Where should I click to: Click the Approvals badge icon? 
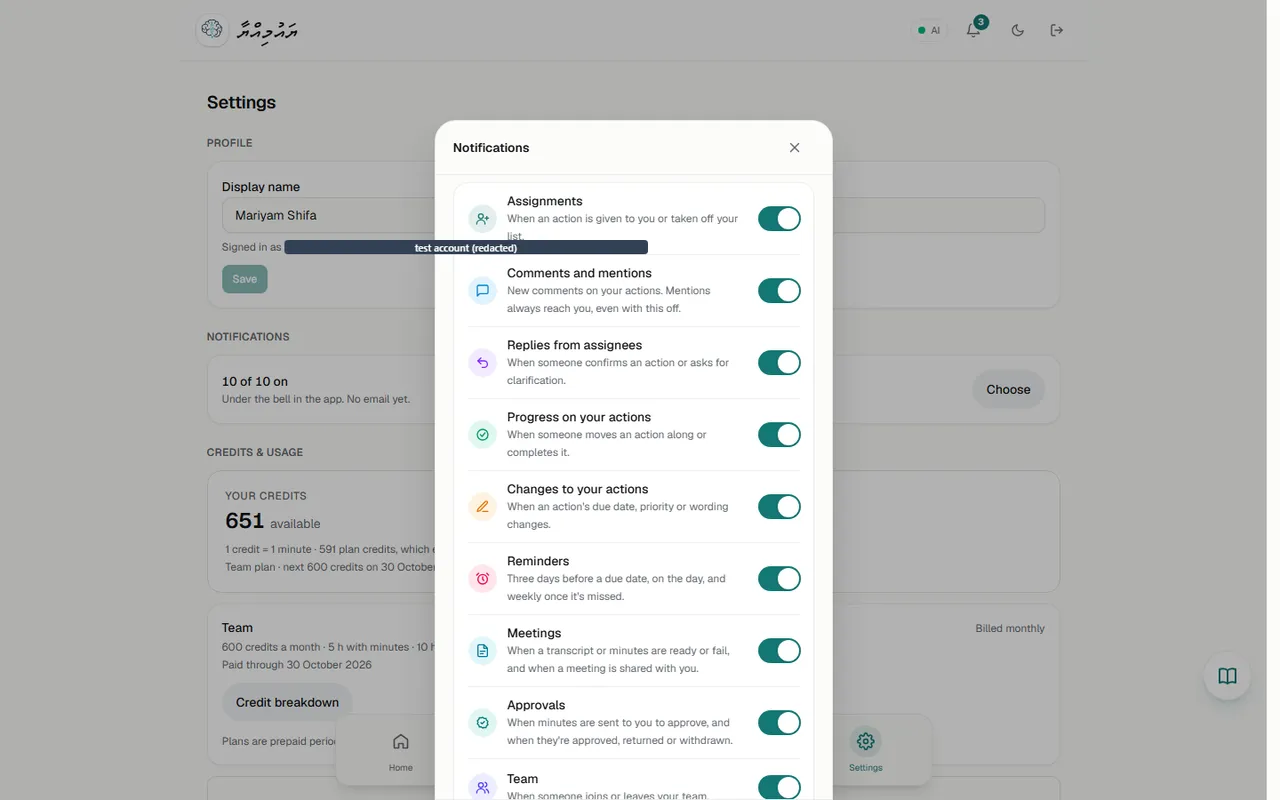483,723
